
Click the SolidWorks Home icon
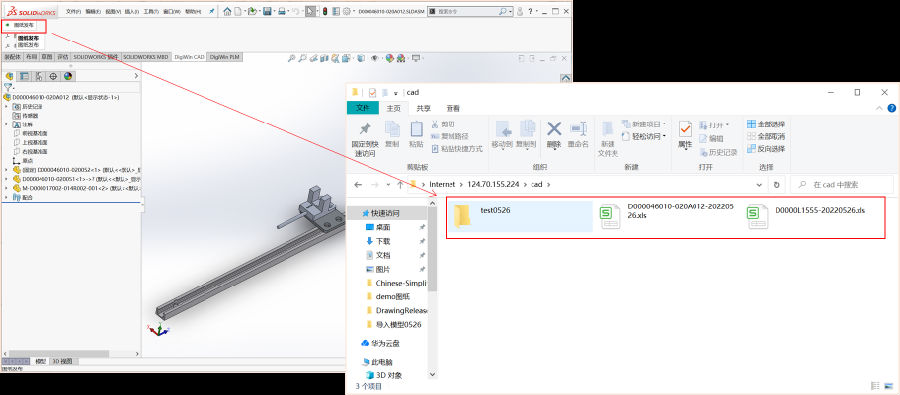click(x=227, y=11)
